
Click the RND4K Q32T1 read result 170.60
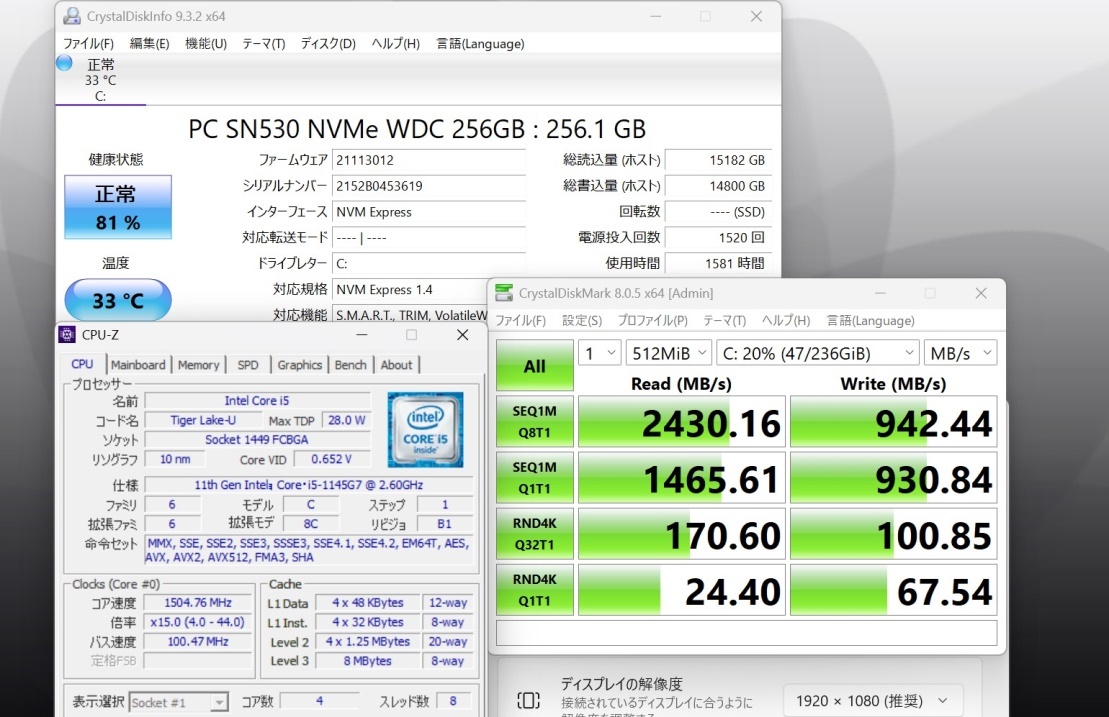pyautogui.click(x=682, y=534)
